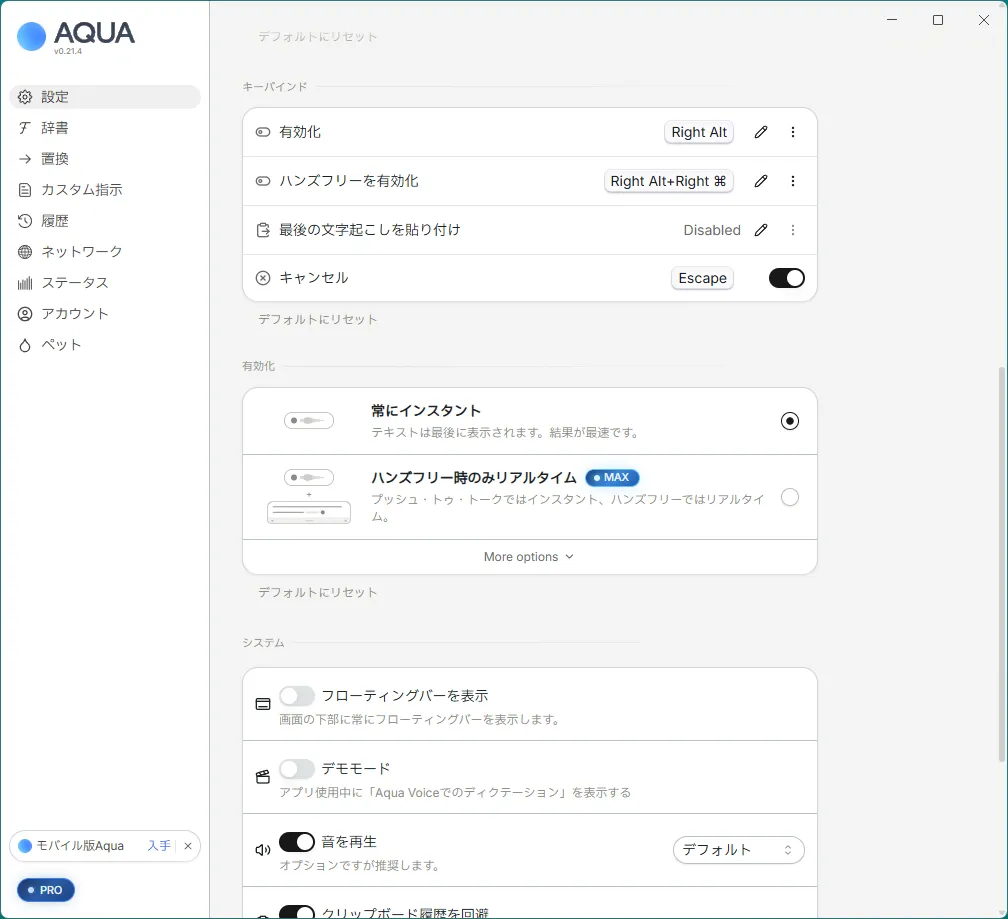Click the MAX badge next to ハンズフリー時のみリアルタイム
The height and width of the screenshot is (919, 1008).
612,477
